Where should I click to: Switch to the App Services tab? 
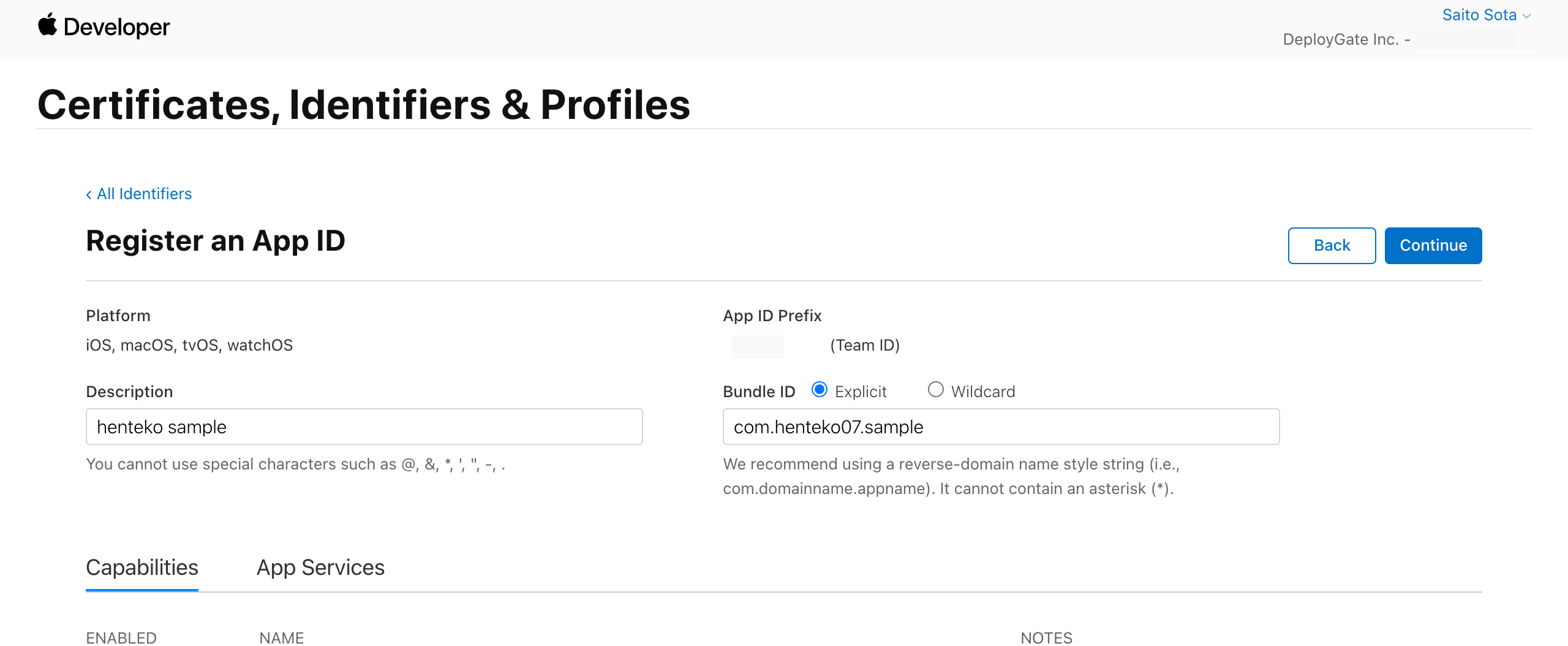point(320,568)
